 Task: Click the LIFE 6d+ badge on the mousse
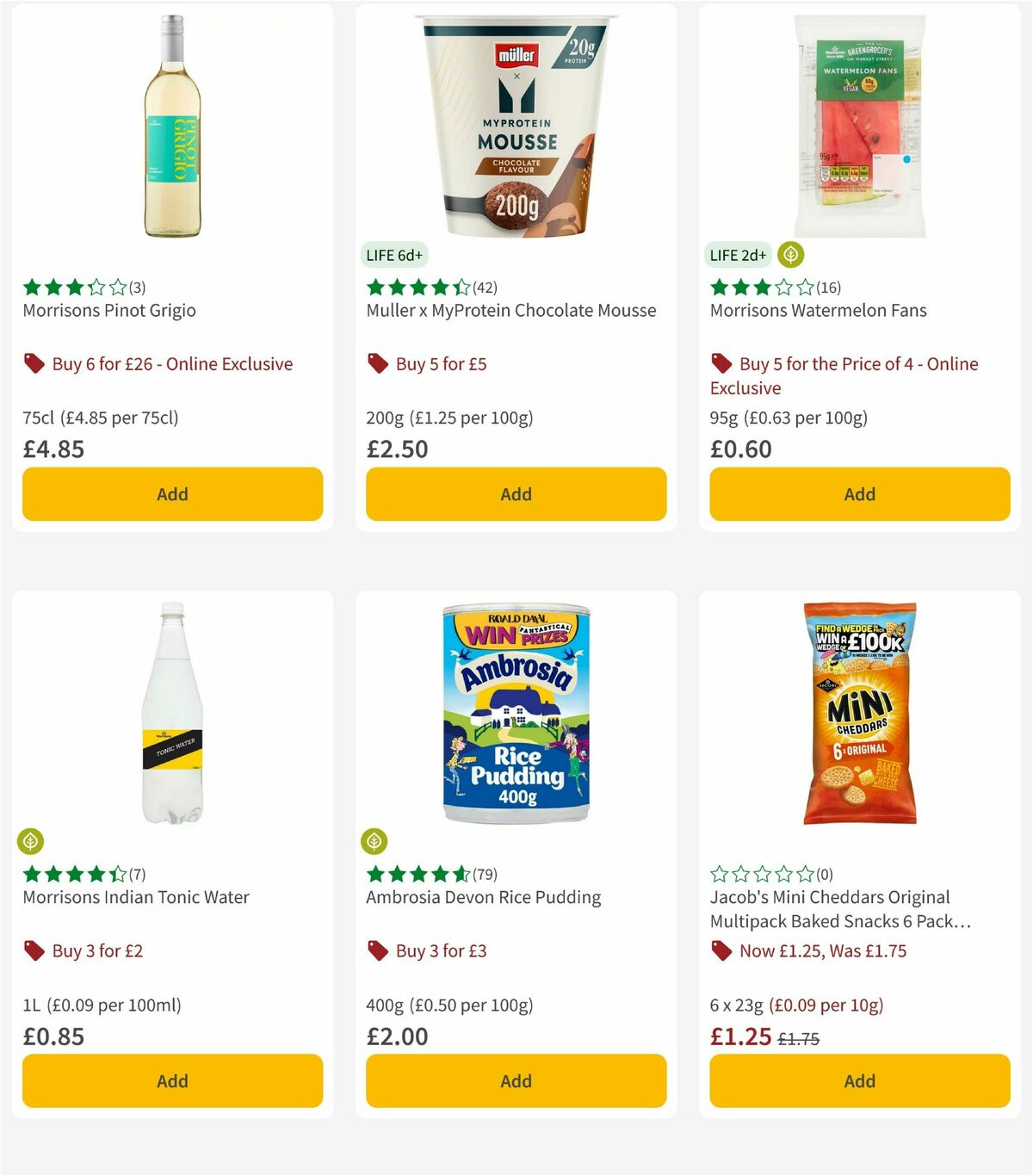click(395, 255)
